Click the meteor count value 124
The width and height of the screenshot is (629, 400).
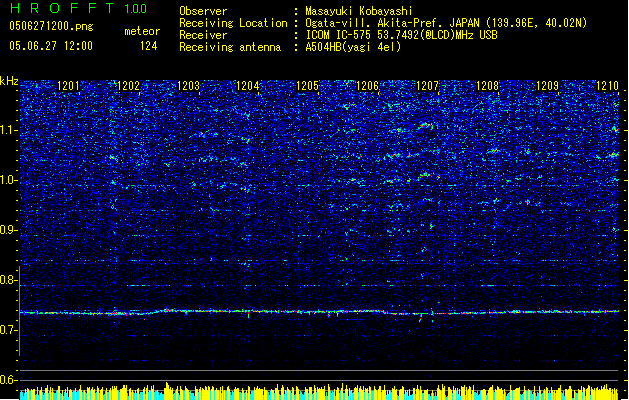(x=148, y=46)
